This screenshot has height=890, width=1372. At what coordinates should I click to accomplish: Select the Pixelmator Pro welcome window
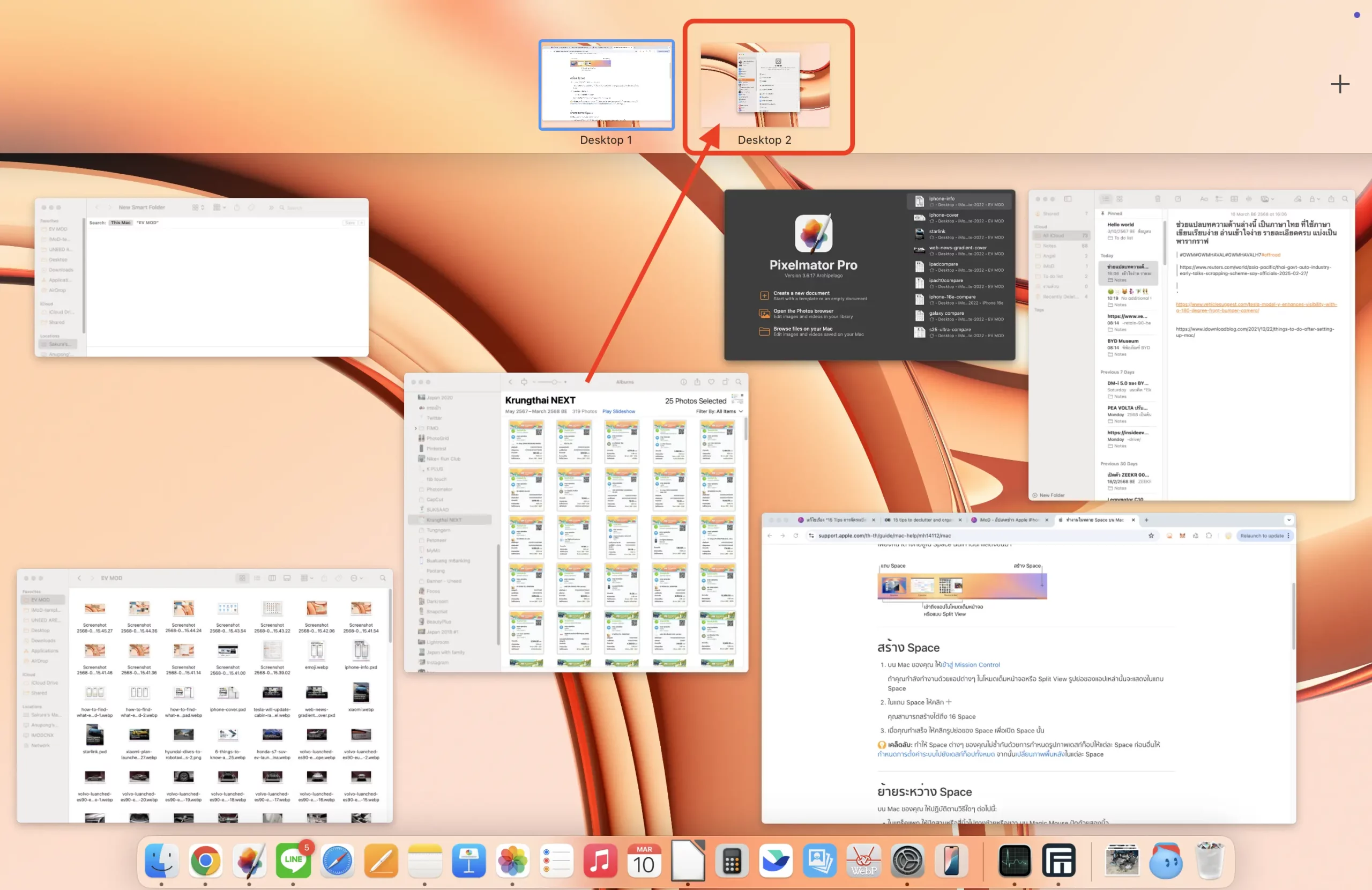pos(813,275)
